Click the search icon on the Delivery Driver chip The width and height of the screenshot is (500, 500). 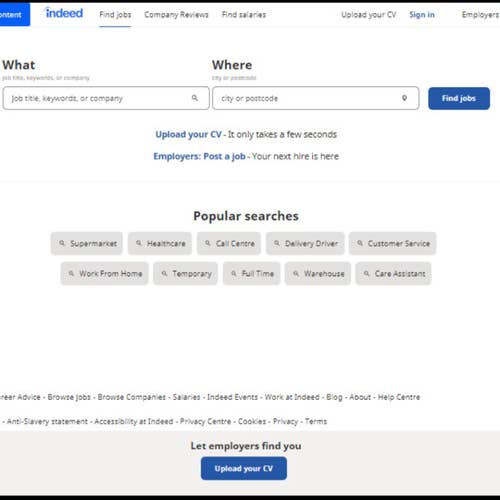(277, 243)
